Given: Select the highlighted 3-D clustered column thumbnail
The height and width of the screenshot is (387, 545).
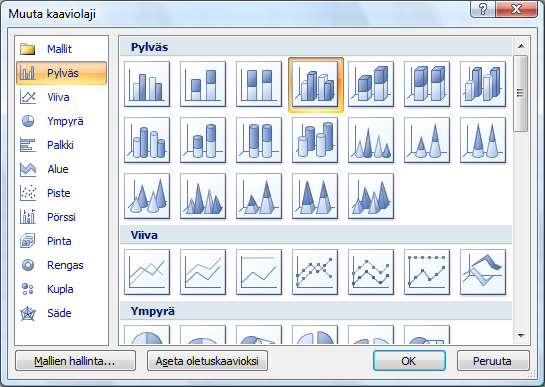Looking at the screenshot, I should pos(316,84).
